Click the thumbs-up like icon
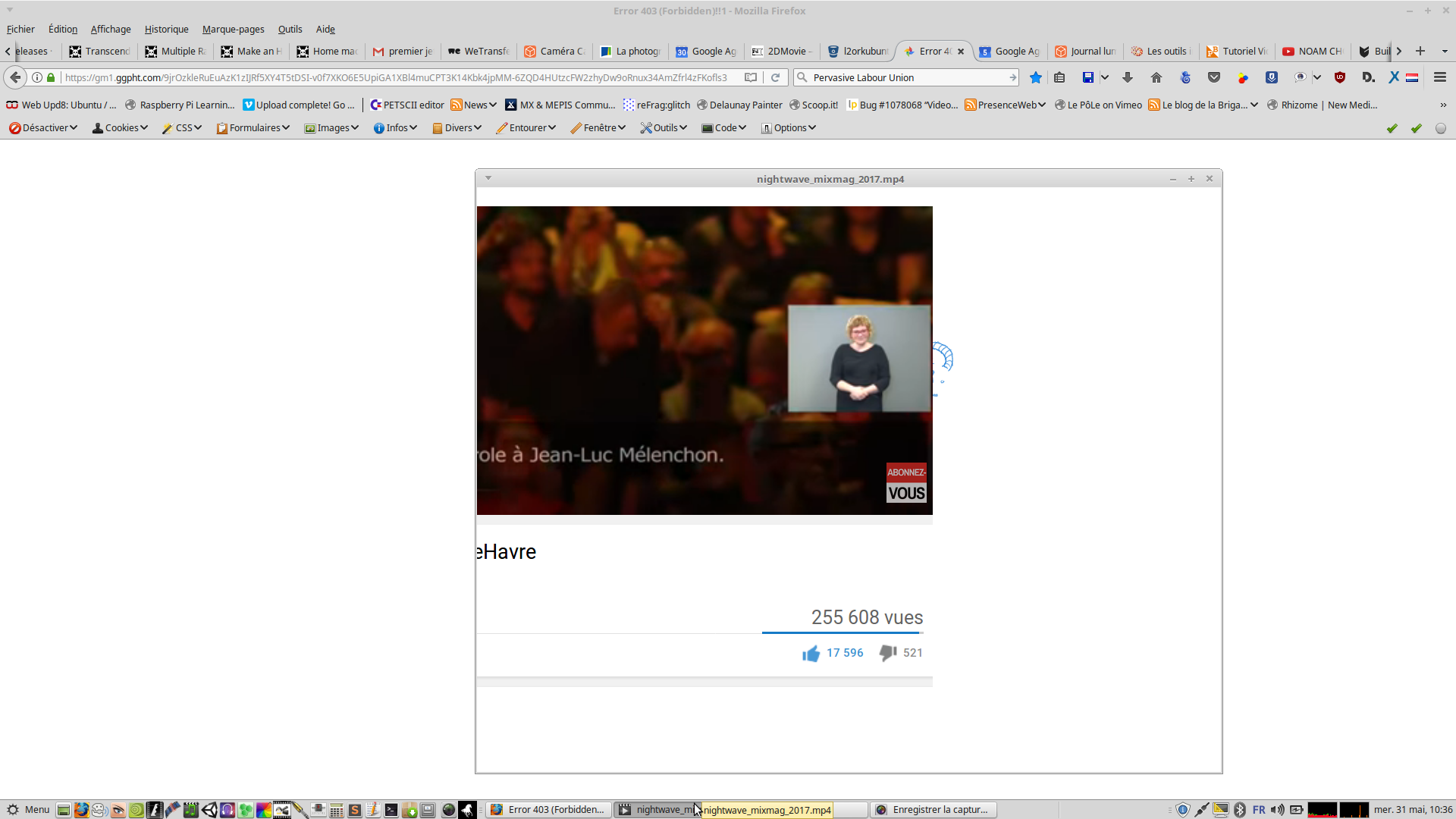Screen dimensions: 1456x819 coord(811,653)
